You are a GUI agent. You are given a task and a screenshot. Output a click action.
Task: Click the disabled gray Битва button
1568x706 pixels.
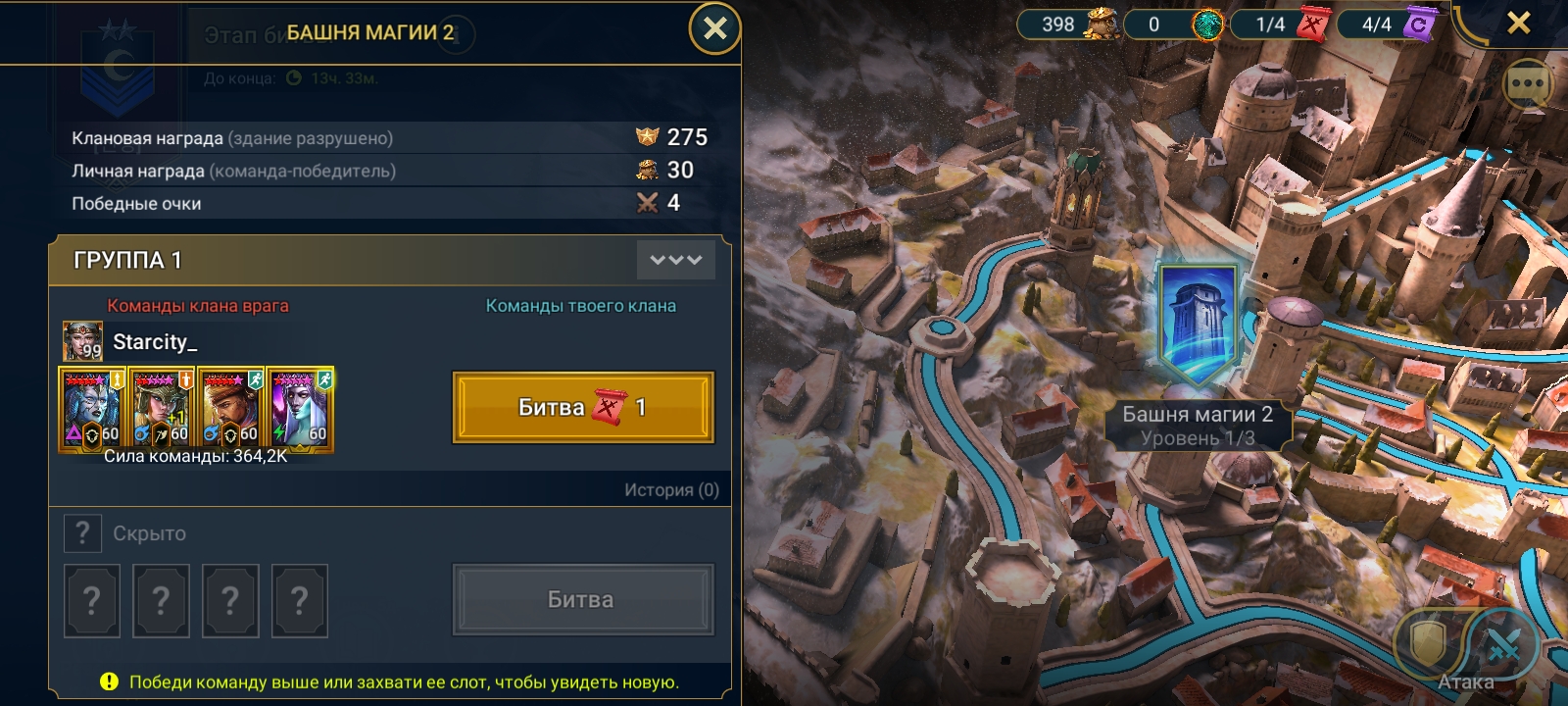pos(583,599)
